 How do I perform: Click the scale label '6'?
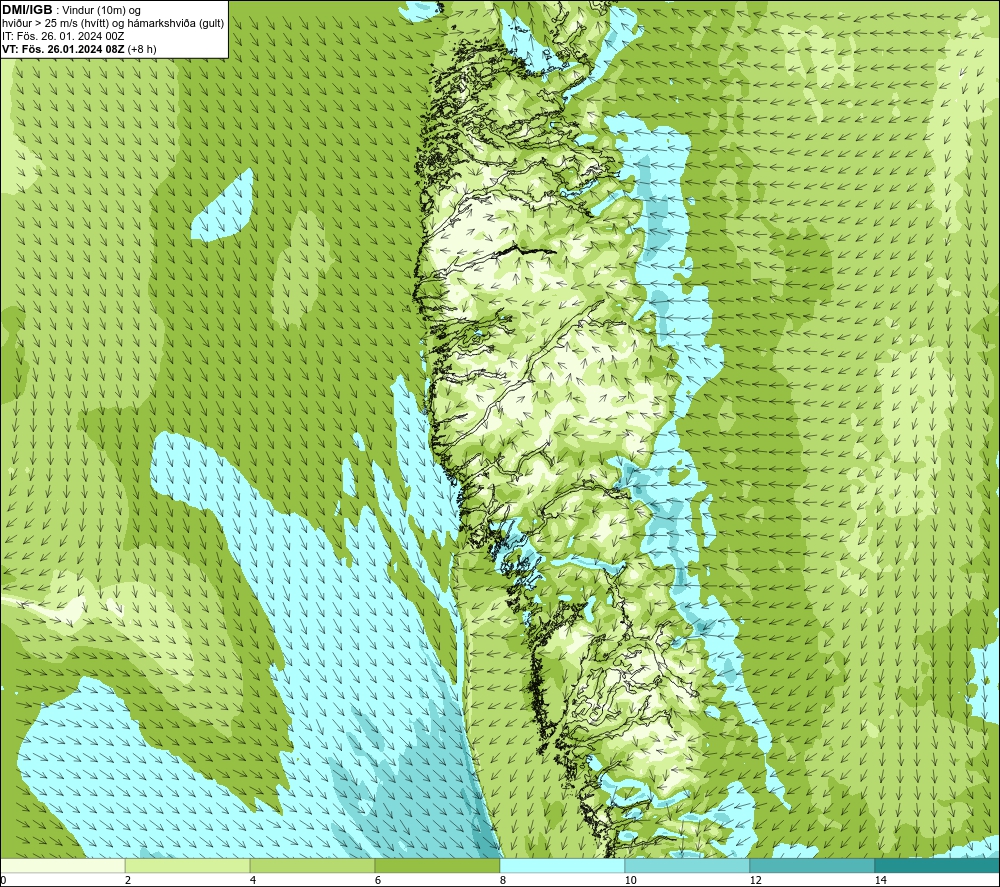[378, 880]
